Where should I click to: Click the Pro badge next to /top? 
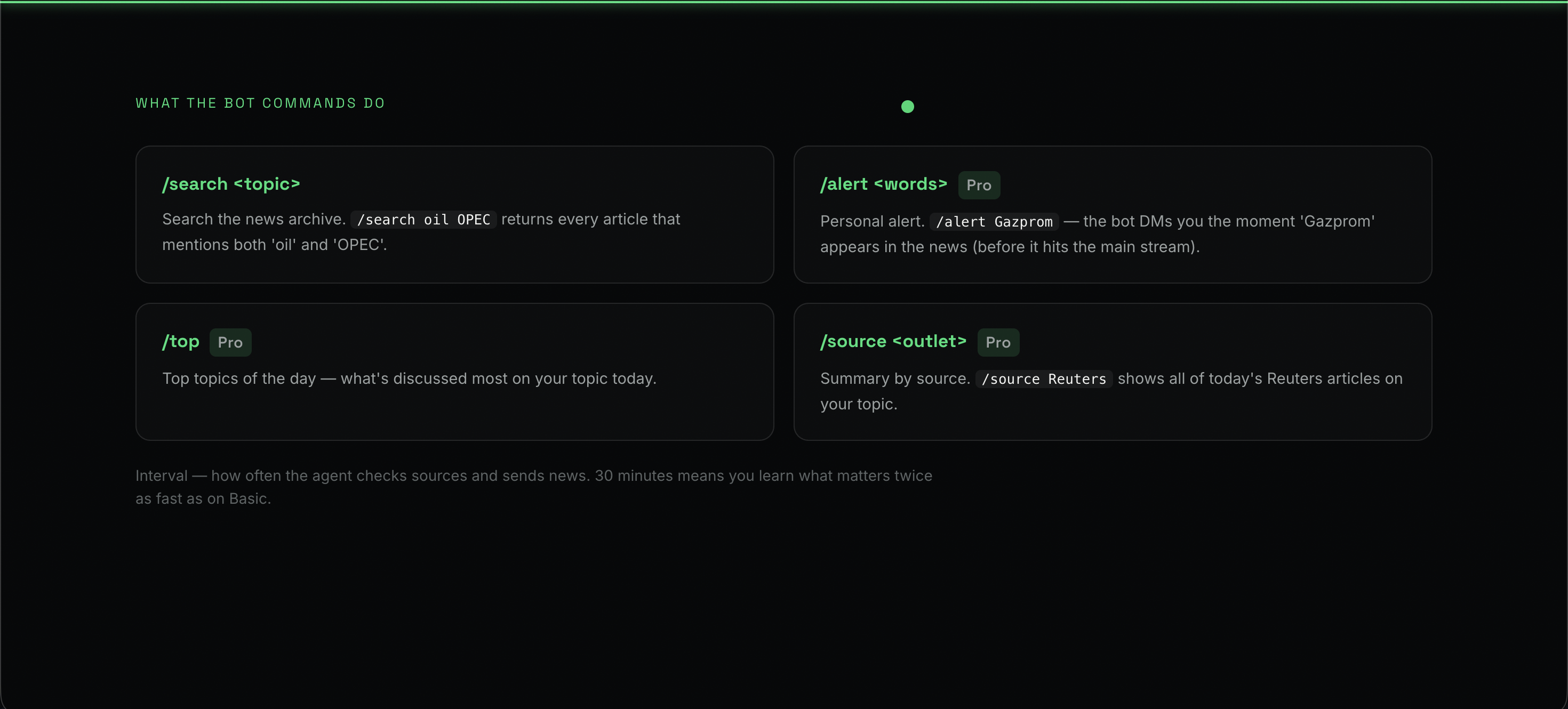tap(230, 343)
